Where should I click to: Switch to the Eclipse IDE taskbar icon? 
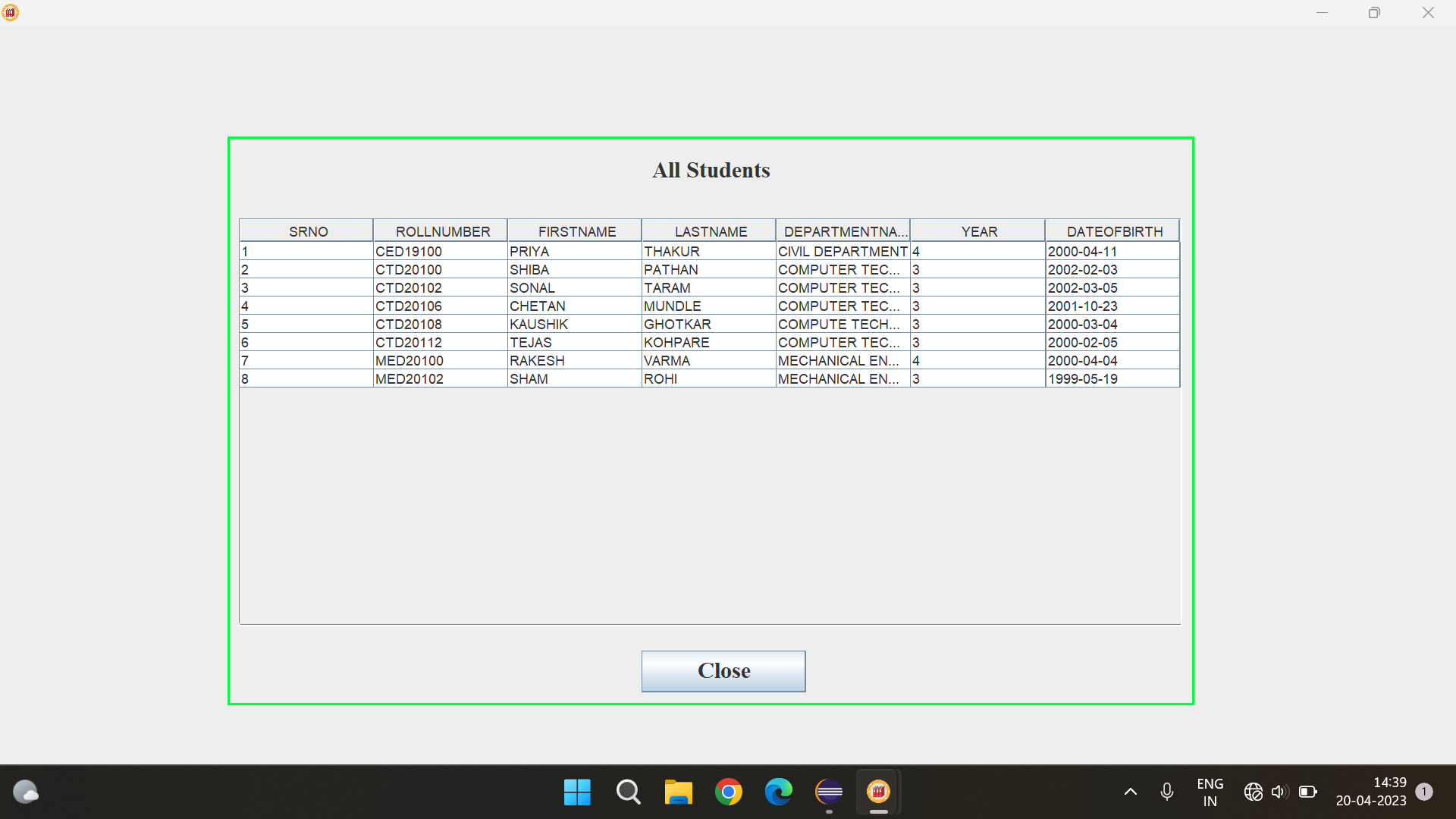pyautogui.click(x=829, y=792)
